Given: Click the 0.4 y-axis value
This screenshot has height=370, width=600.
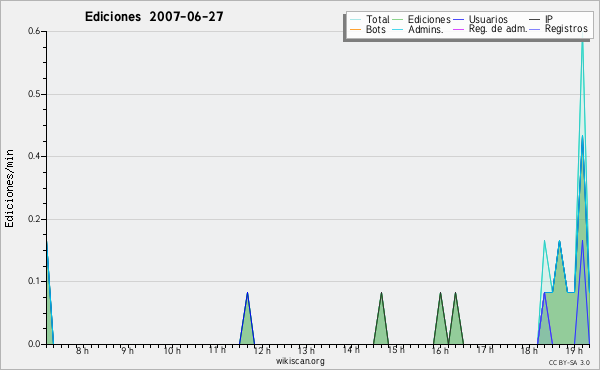Looking at the screenshot, I should (x=34, y=156).
